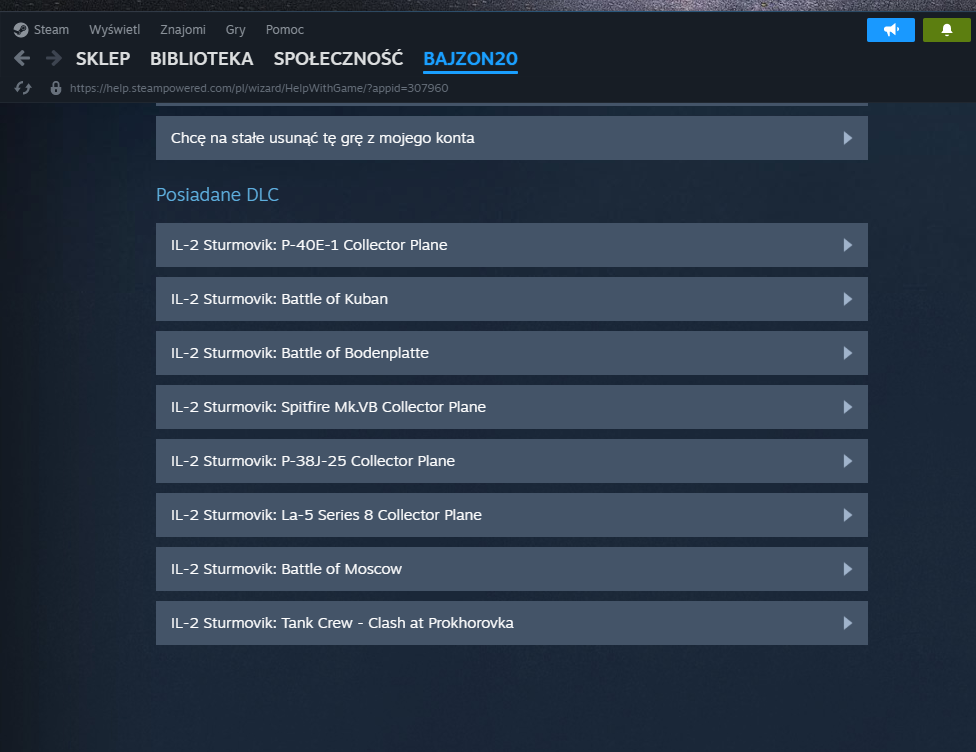976x752 pixels.
Task: Switch to the BIBLIOTEKA tab
Action: pyautogui.click(x=202, y=59)
